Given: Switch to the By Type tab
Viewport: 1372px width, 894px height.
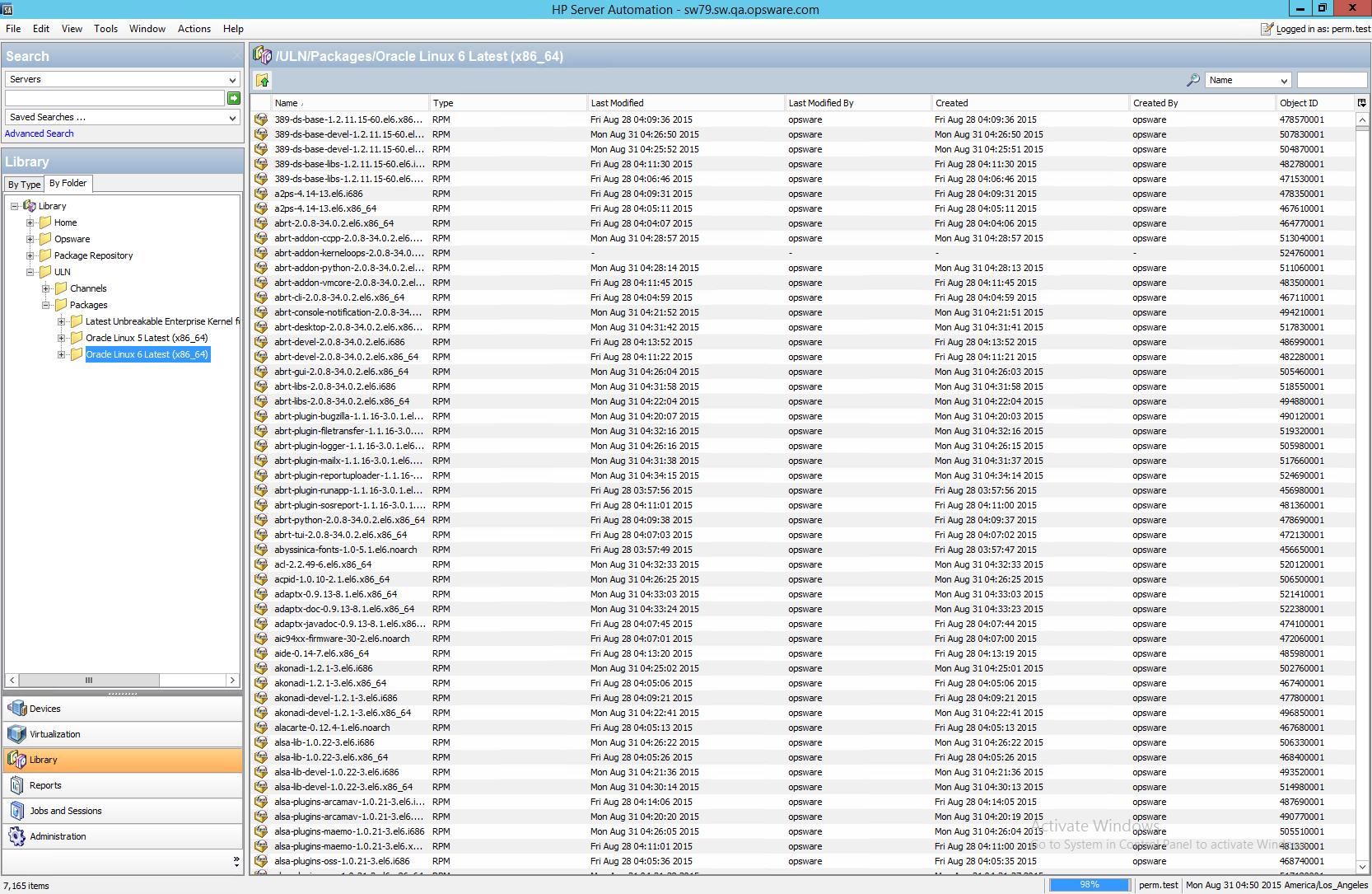Looking at the screenshot, I should point(24,185).
